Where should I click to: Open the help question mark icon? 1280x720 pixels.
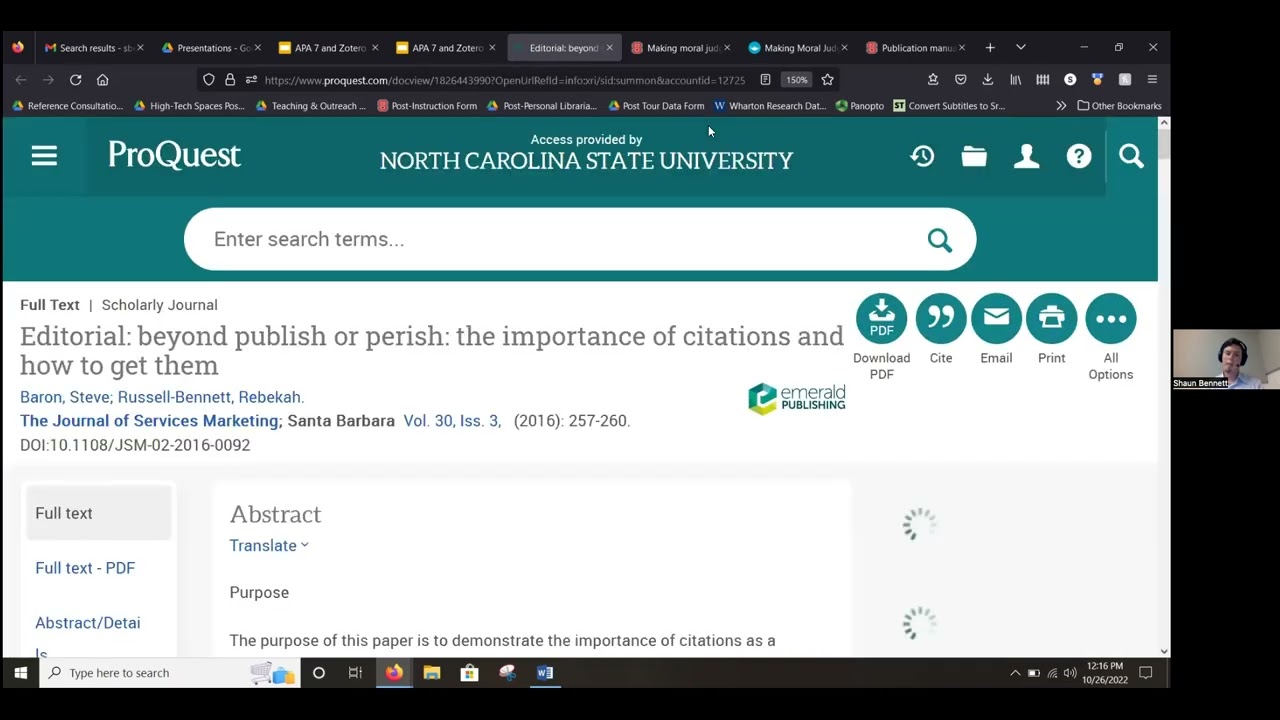click(1079, 156)
